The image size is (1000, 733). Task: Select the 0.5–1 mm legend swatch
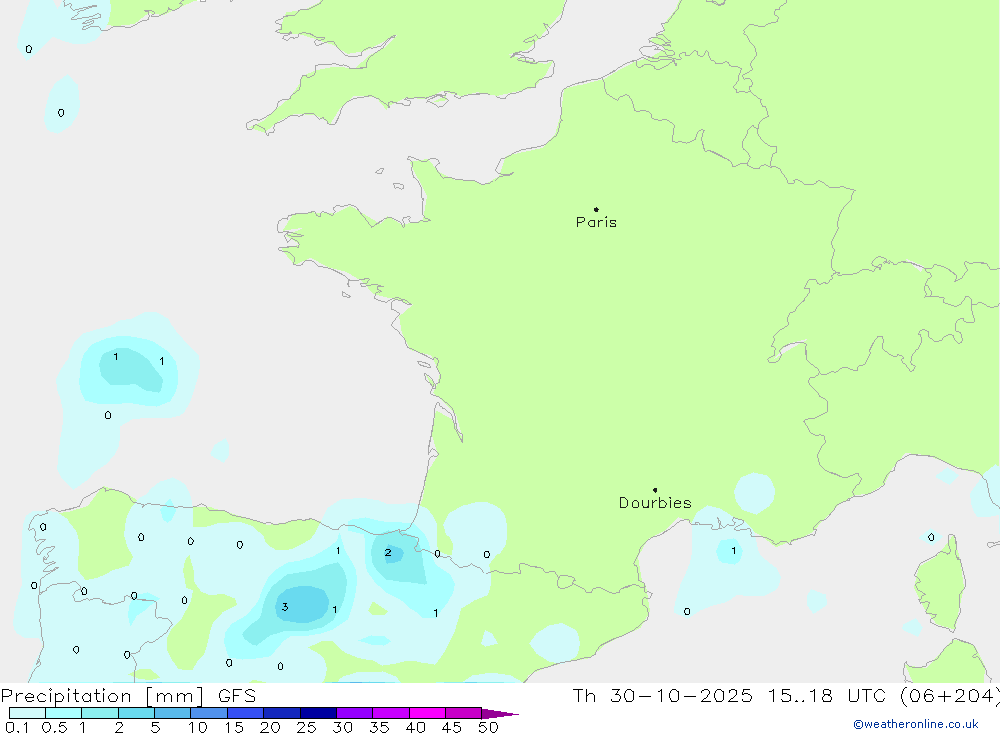[x=64, y=713]
